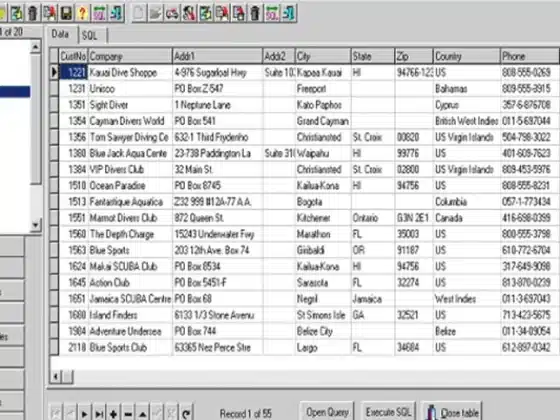The image size is (560, 420).
Task: Click the 'Belize City' cell
Action: click(323, 331)
